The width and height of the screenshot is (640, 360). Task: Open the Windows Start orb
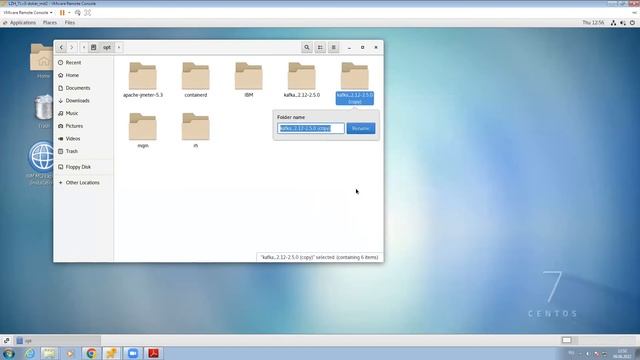(9, 353)
